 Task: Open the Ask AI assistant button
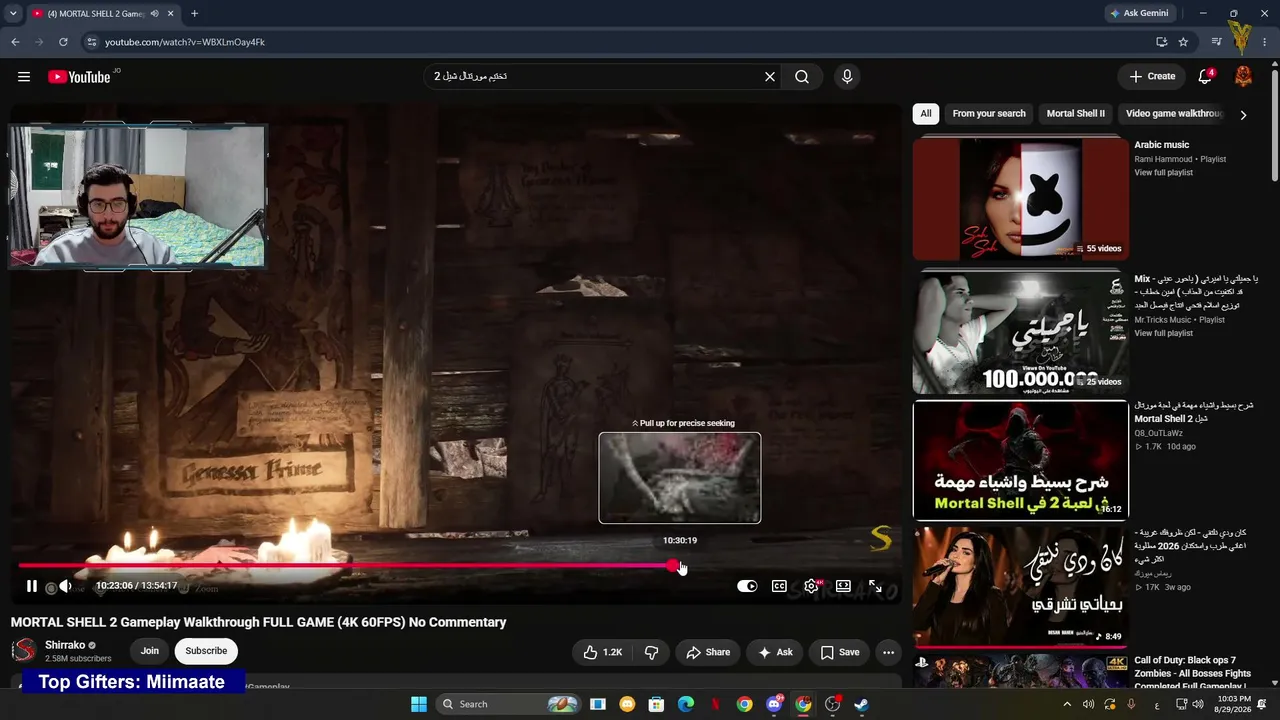point(775,652)
